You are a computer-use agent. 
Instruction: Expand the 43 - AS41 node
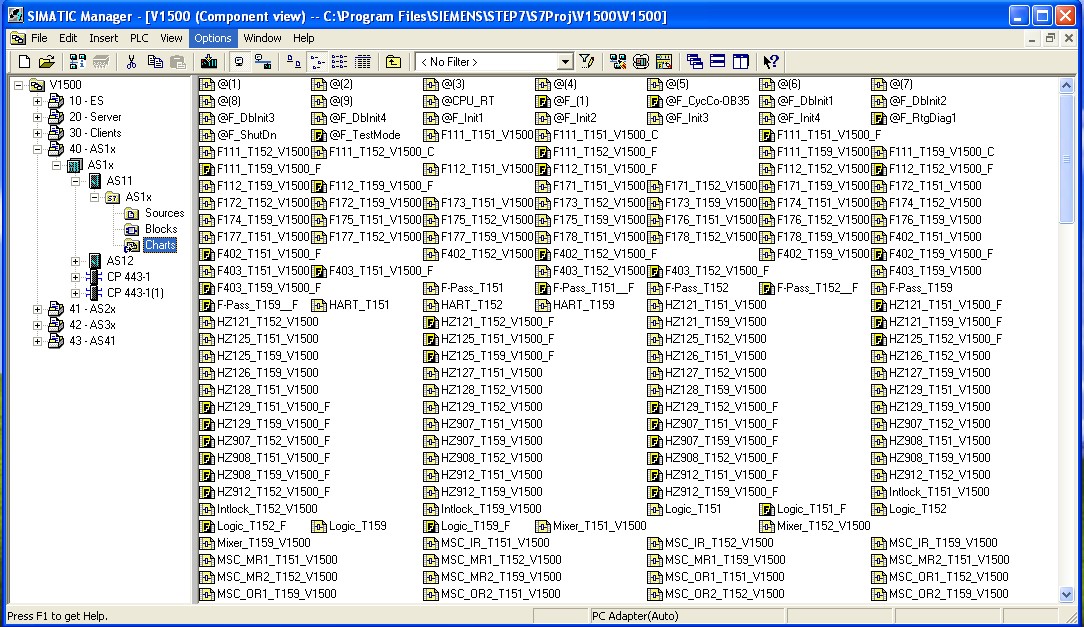[x=38, y=341]
